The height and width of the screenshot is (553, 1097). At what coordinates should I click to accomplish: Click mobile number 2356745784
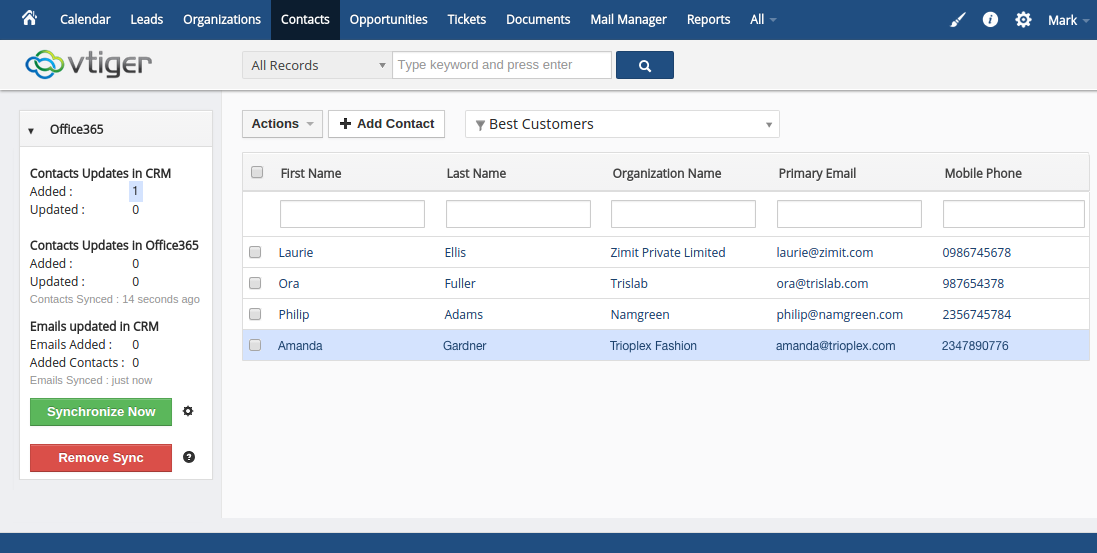pos(977,314)
